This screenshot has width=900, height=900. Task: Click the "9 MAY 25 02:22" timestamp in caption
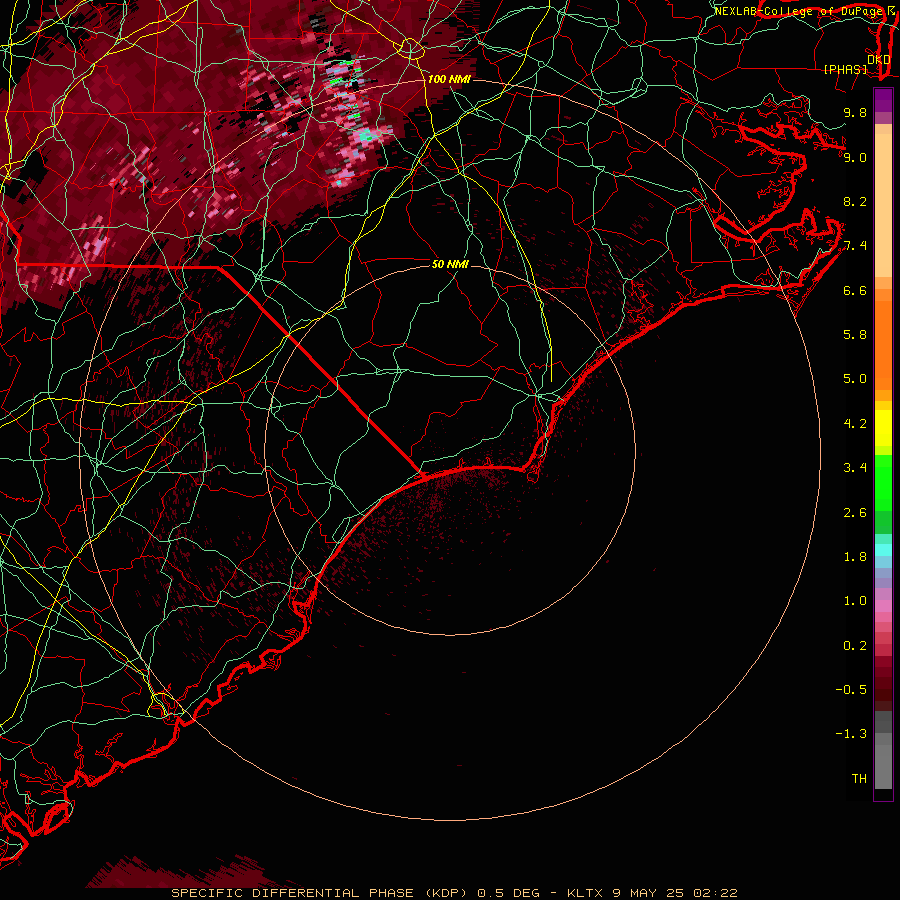click(675, 893)
